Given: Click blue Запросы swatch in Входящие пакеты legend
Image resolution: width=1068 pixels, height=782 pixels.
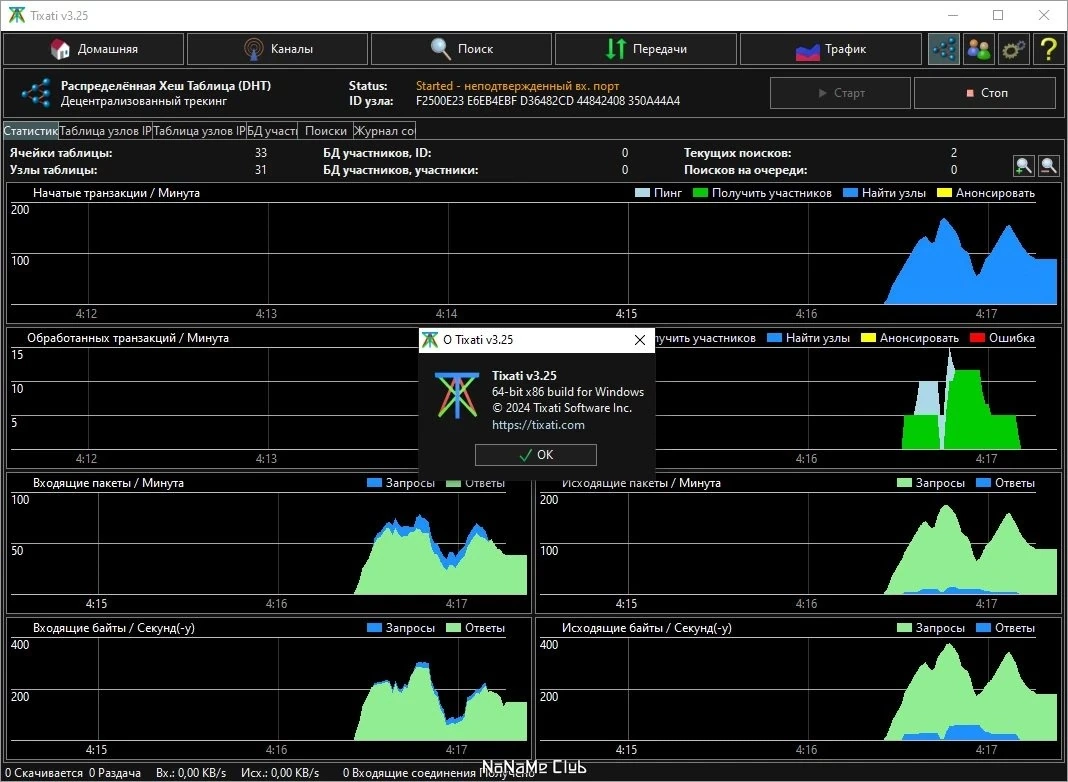Looking at the screenshot, I should click(374, 483).
